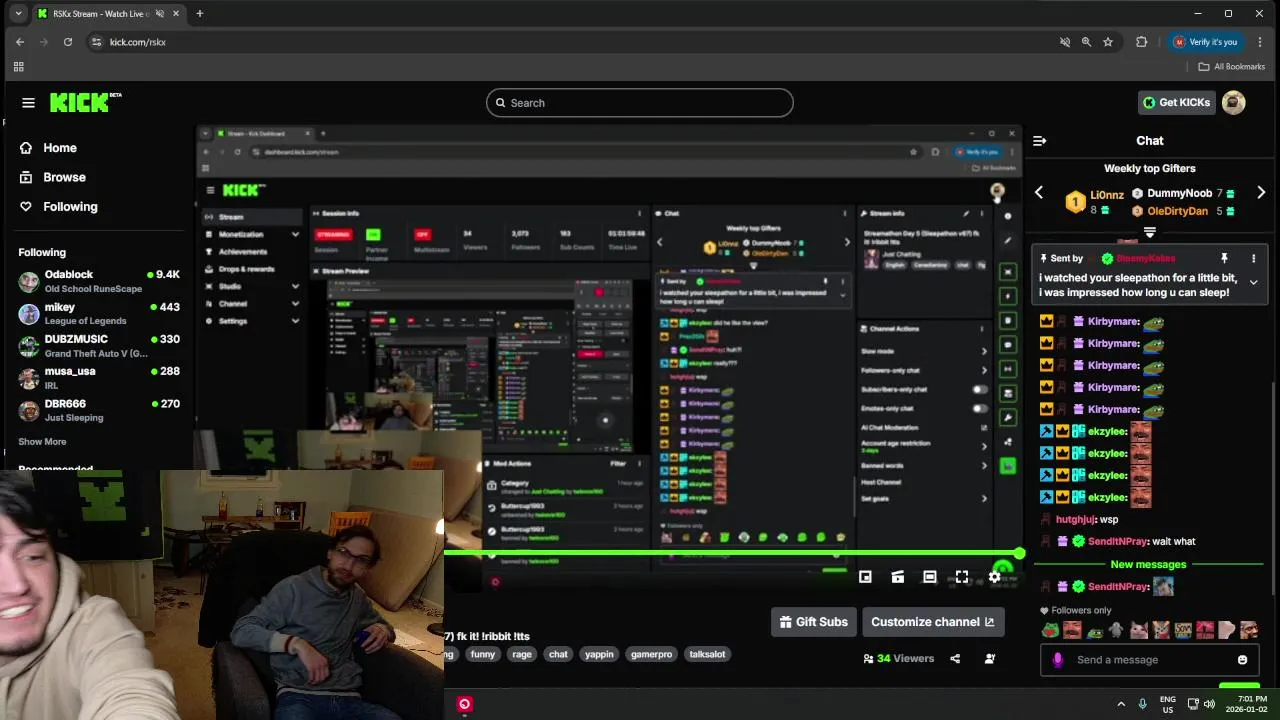Open DBR666's Just Sleeping channel
This screenshot has height=720, width=1280.
(x=98, y=410)
